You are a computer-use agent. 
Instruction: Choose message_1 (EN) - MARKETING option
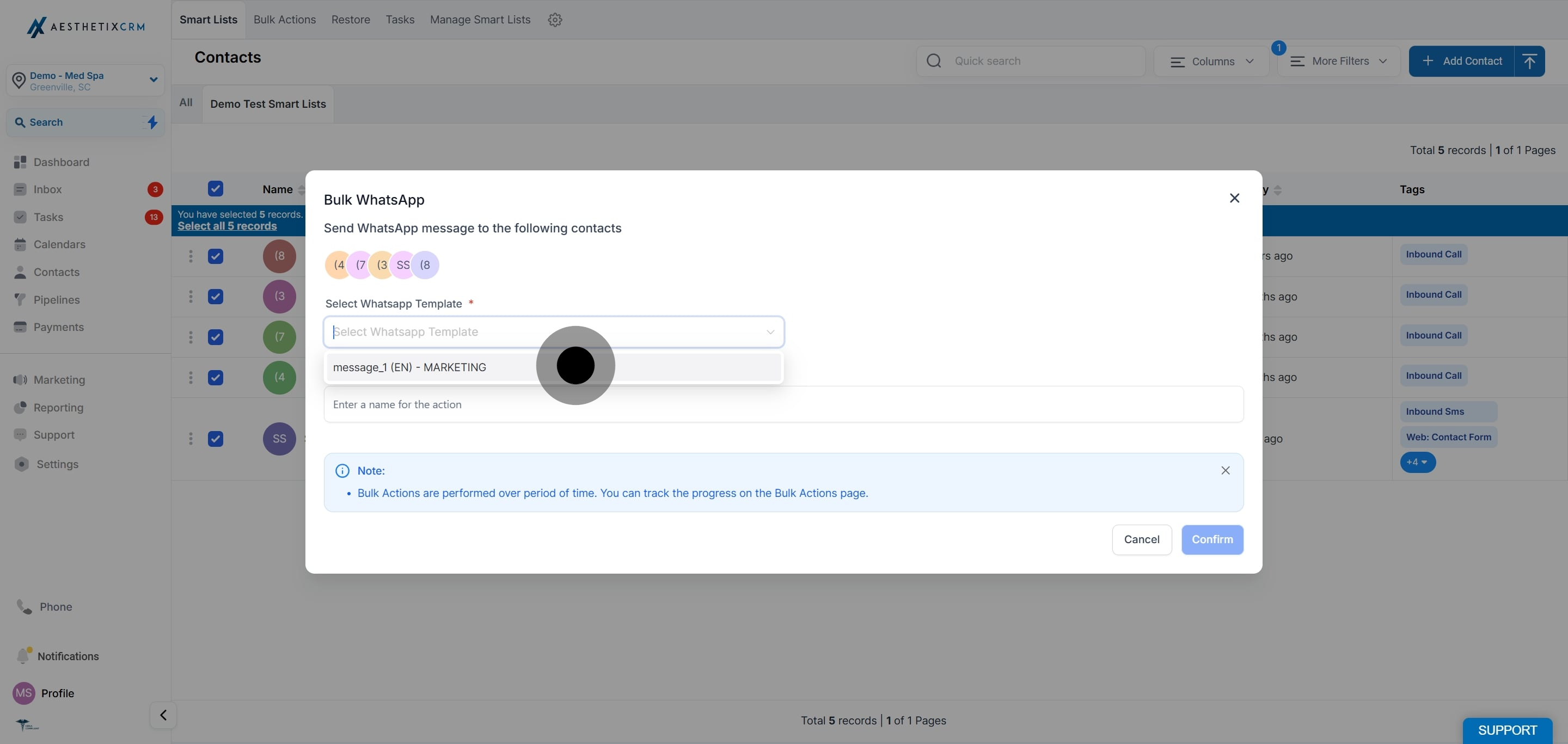(x=409, y=367)
